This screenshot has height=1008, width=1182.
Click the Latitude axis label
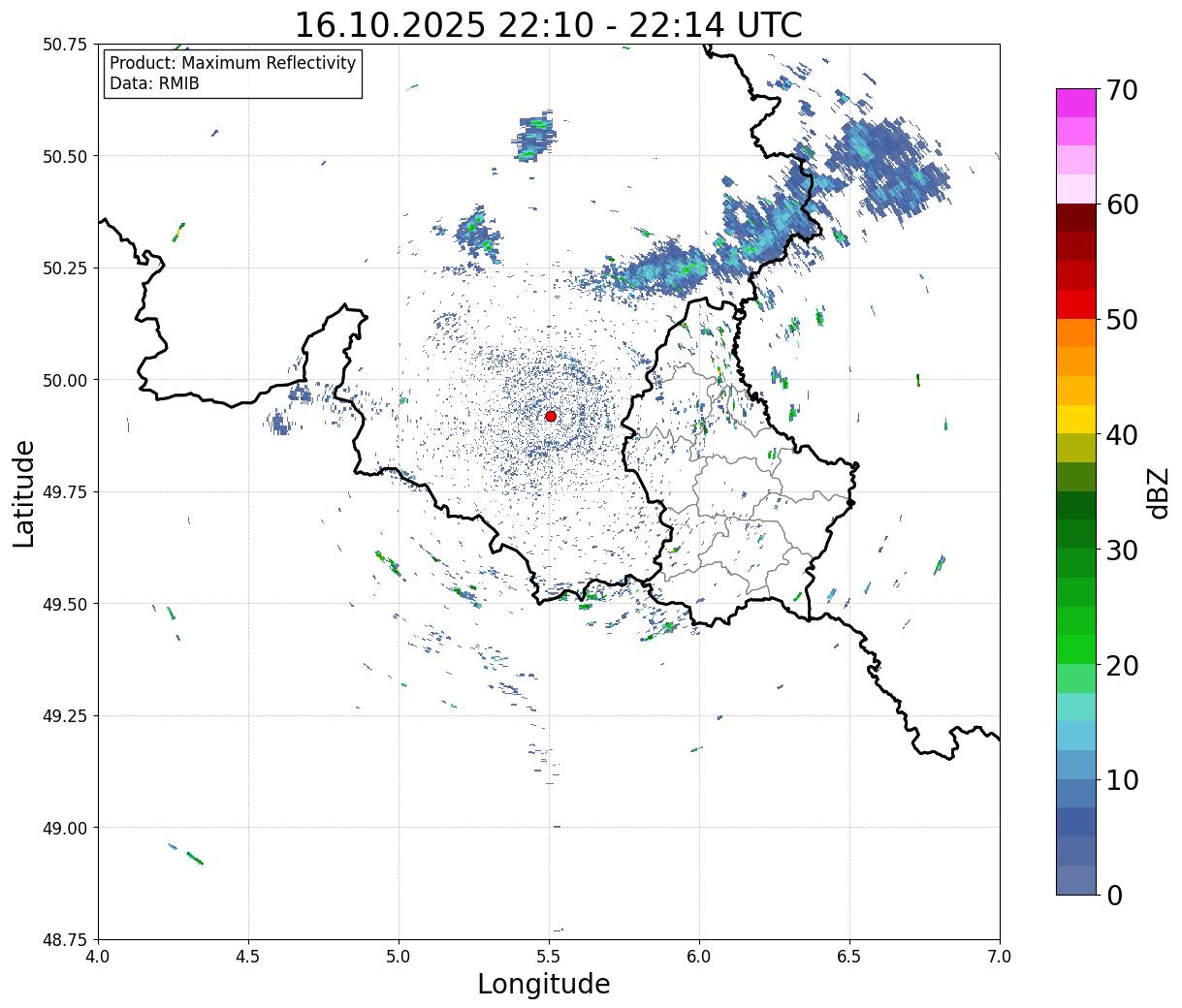click(24, 493)
